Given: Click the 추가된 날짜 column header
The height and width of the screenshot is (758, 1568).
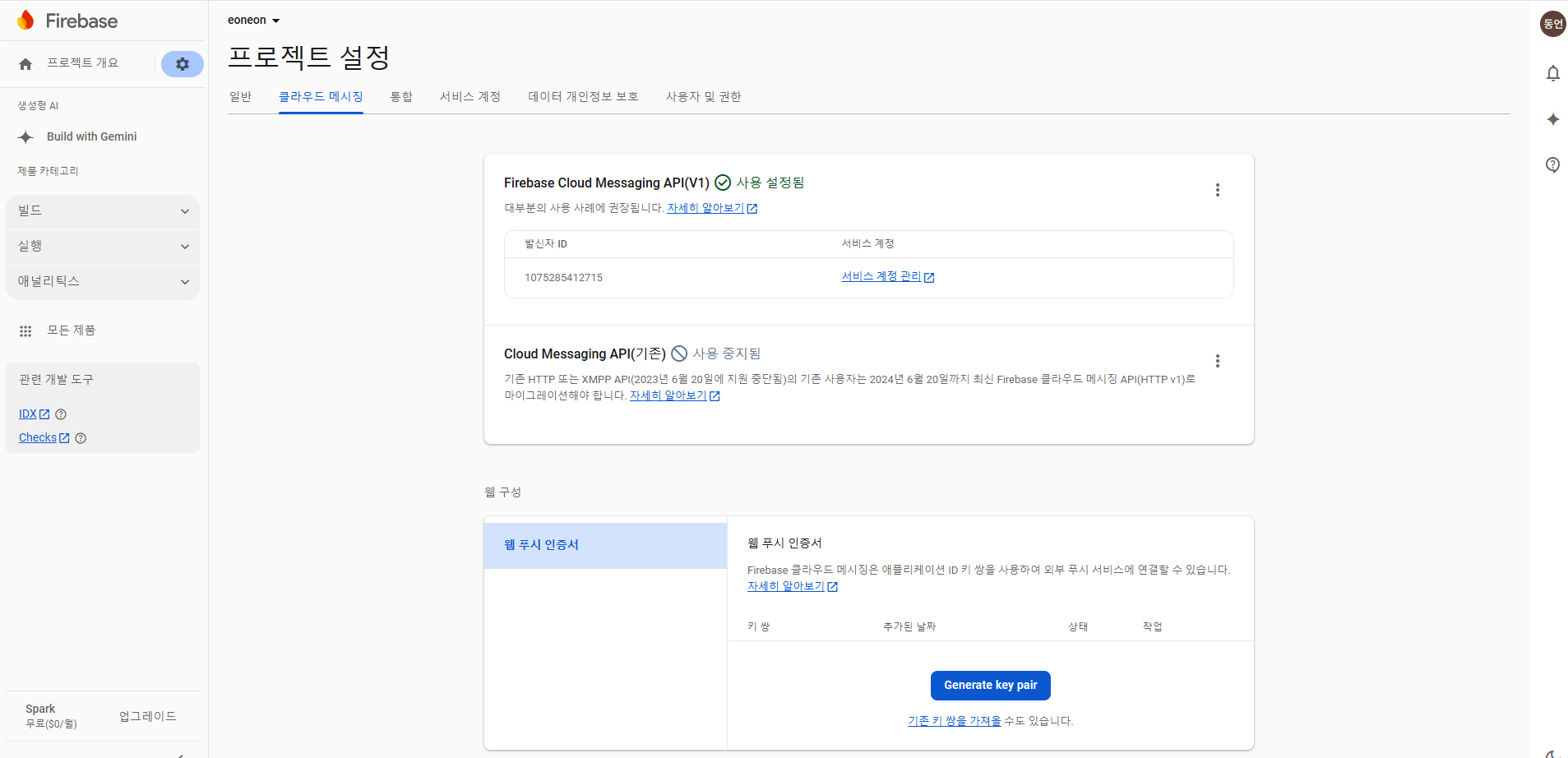Looking at the screenshot, I should click(x=909, y=627).
